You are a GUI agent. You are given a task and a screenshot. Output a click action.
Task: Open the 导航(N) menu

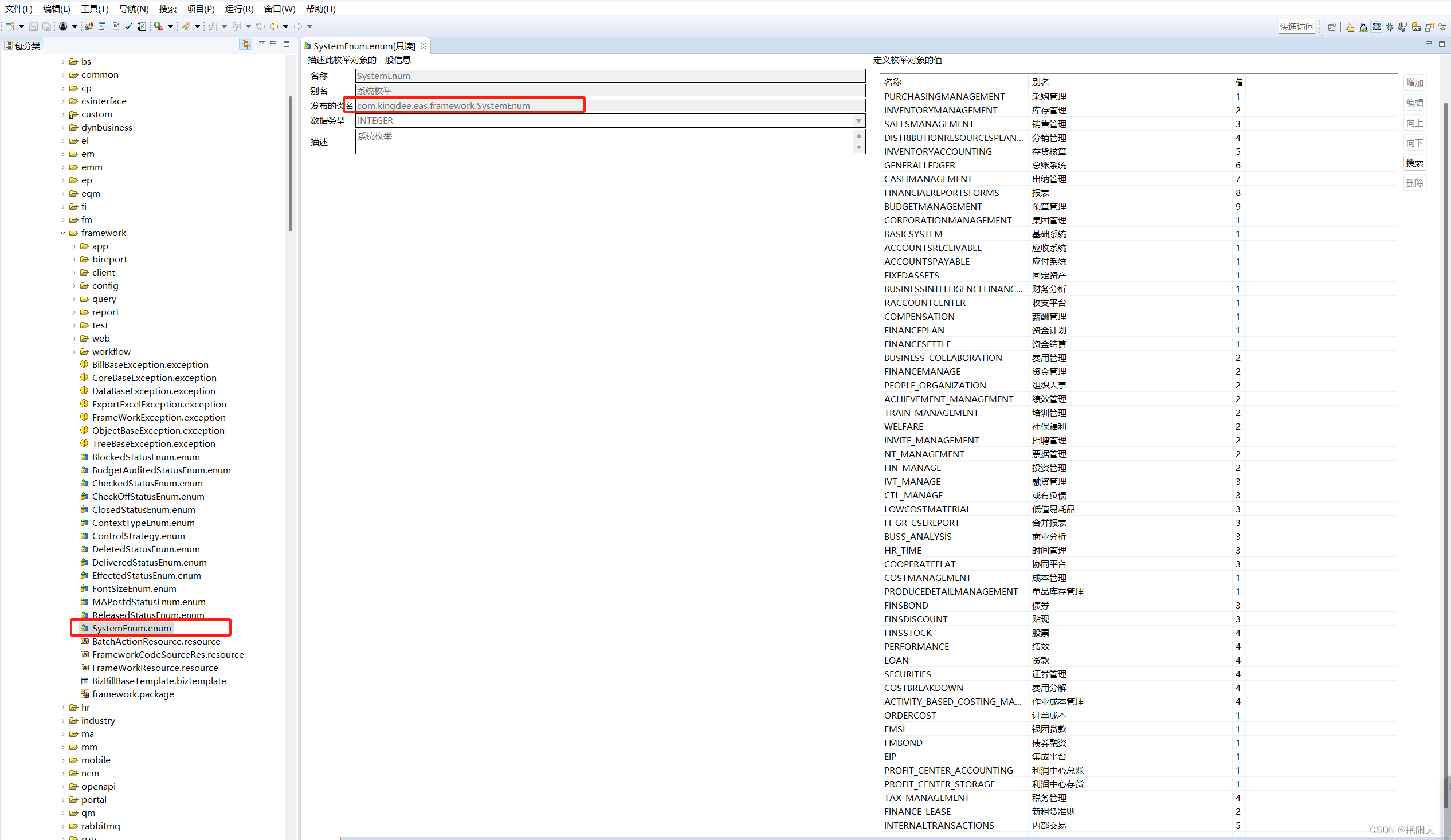click(134, 9)
